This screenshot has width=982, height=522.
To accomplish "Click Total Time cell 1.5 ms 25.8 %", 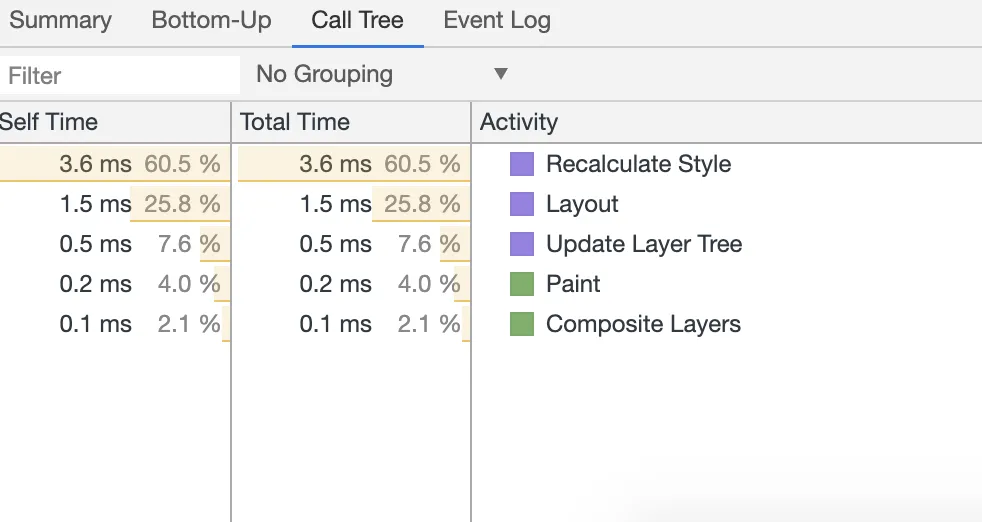I will [x=351, y=204].
